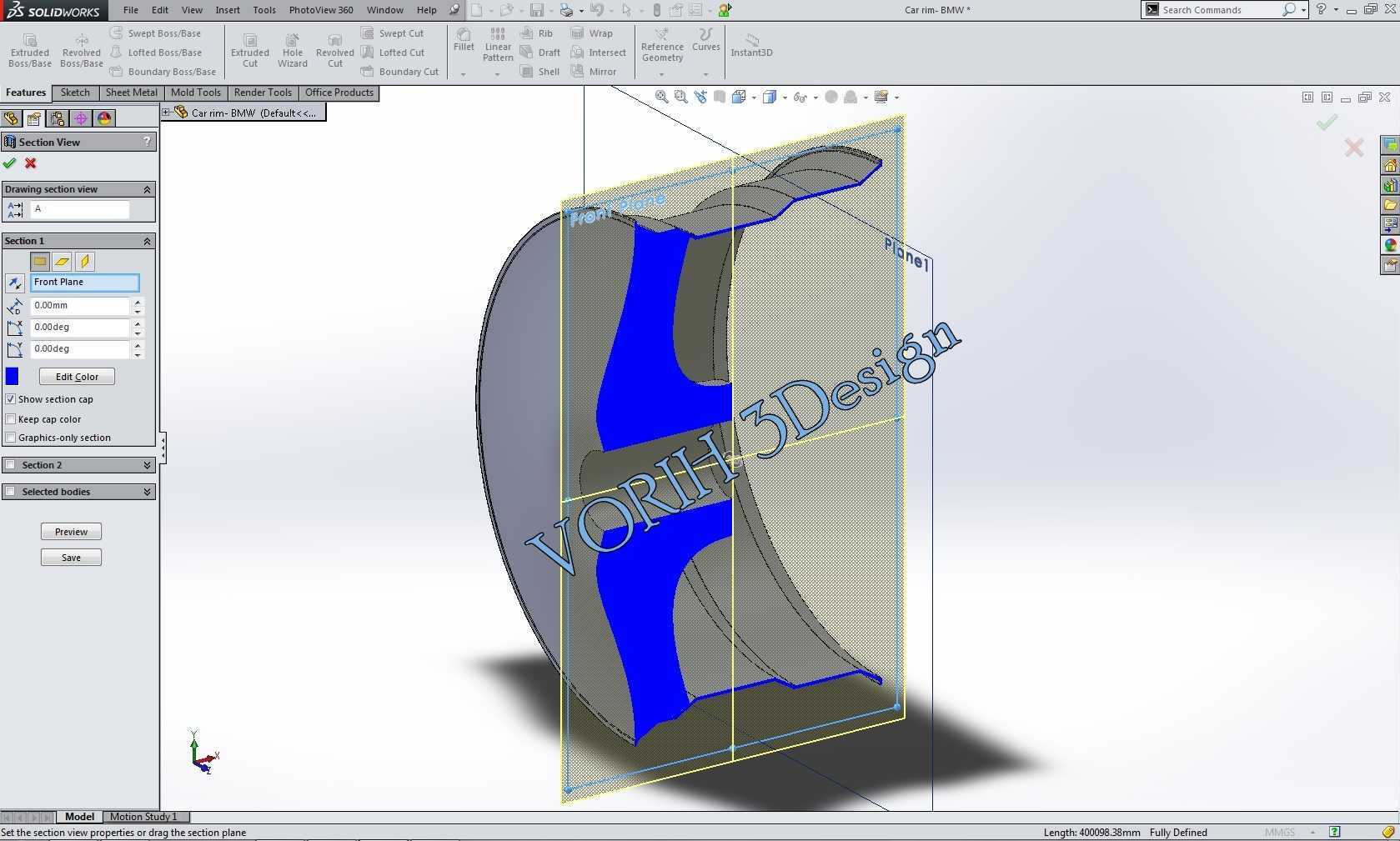1400x841 pixels.
Task: Select the Mirror feature
Action: pyautogui.click(x=594, y=72)
